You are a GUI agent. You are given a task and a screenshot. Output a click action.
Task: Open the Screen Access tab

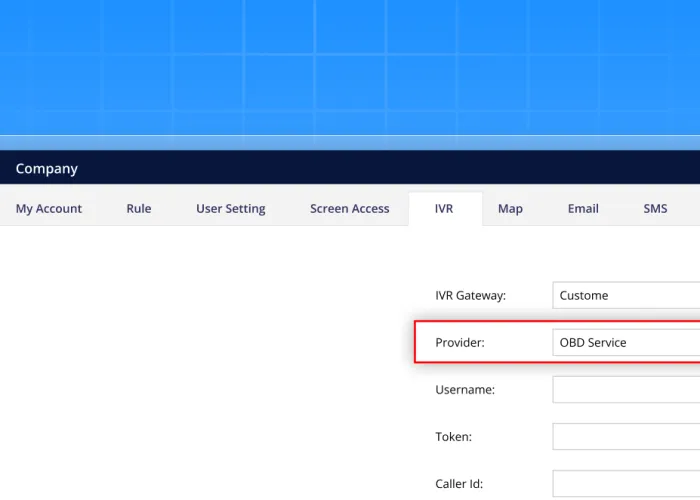click(349, 209)
